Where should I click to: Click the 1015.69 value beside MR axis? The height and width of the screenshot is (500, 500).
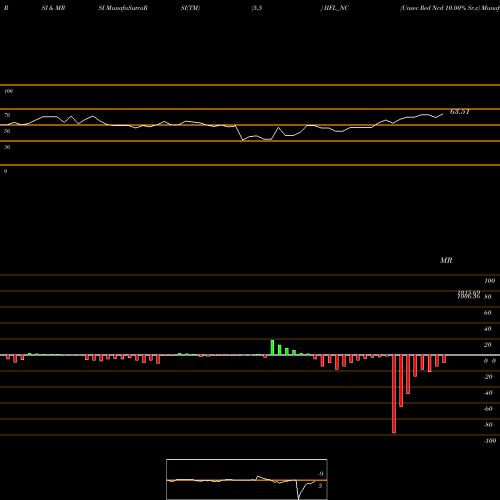(469, 292)
